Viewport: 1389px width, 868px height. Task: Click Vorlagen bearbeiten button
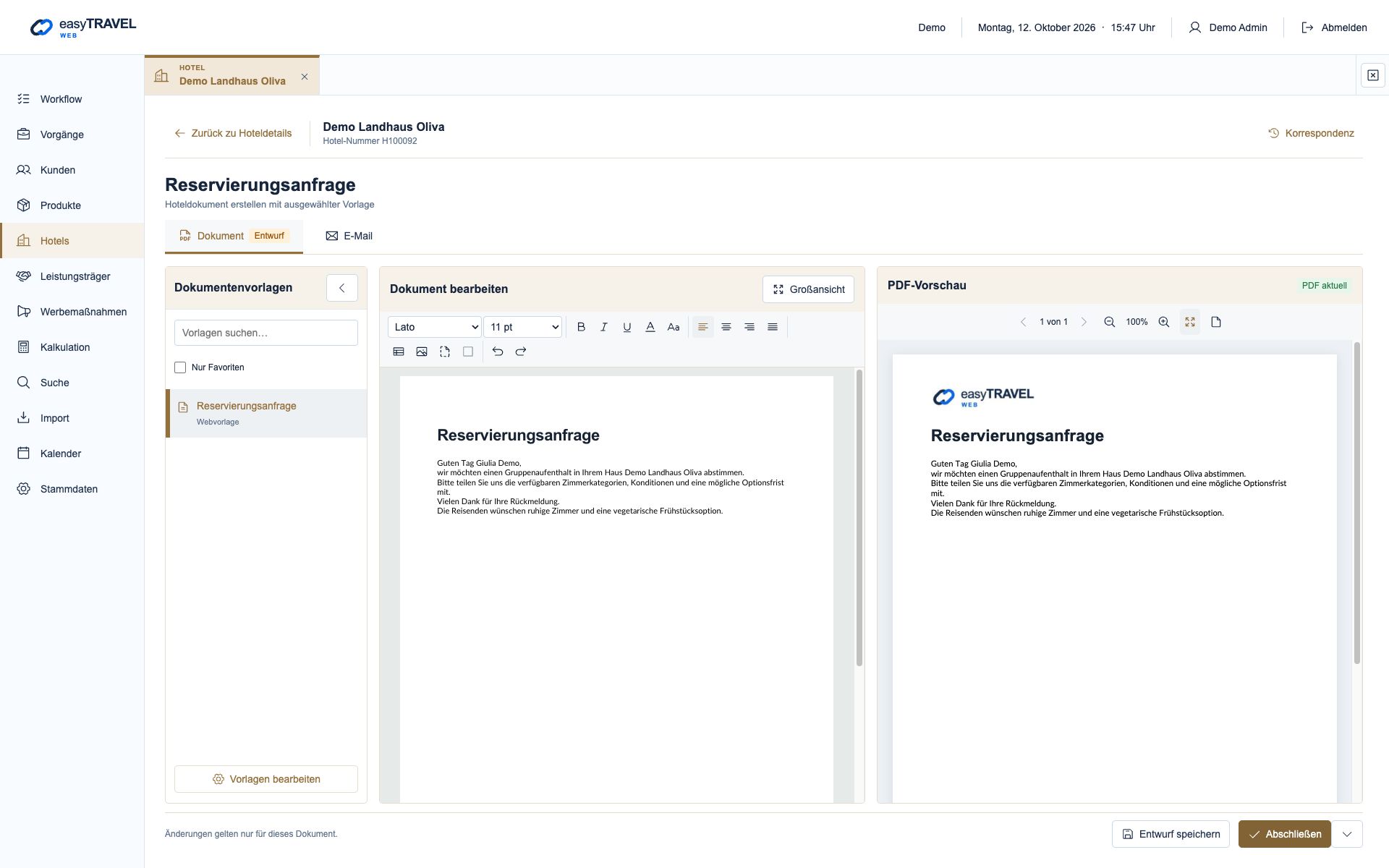coord(266,779)
